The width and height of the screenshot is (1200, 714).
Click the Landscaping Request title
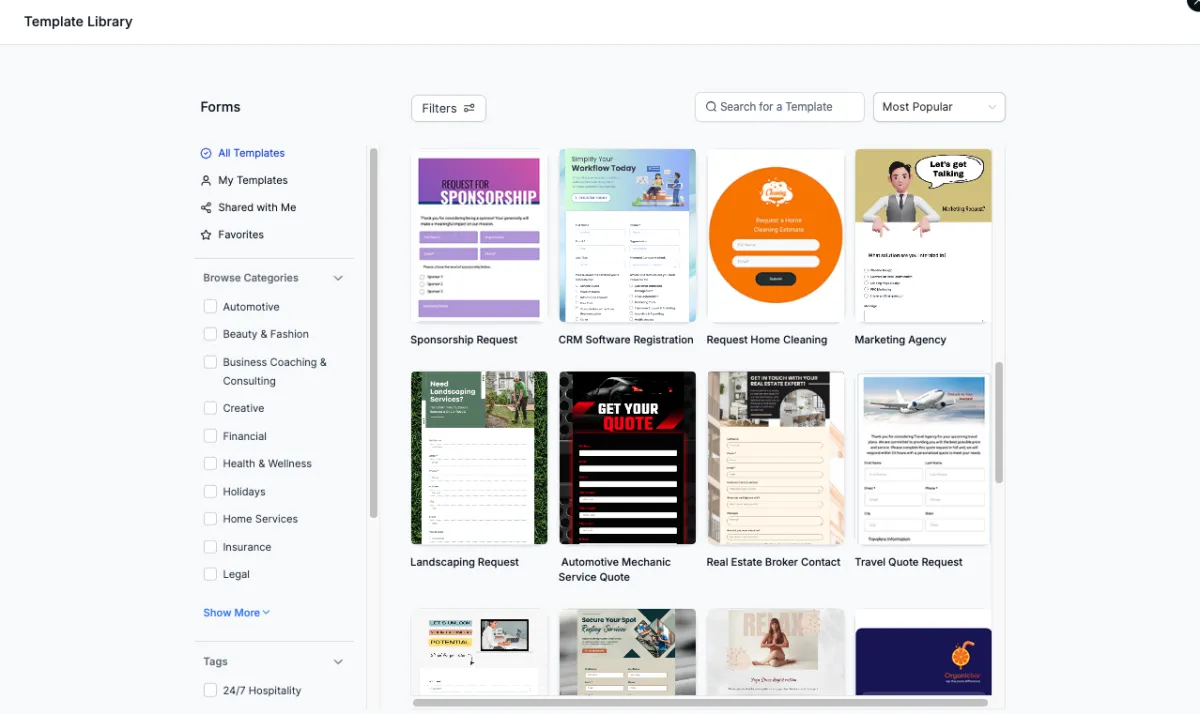click(464, 562)
